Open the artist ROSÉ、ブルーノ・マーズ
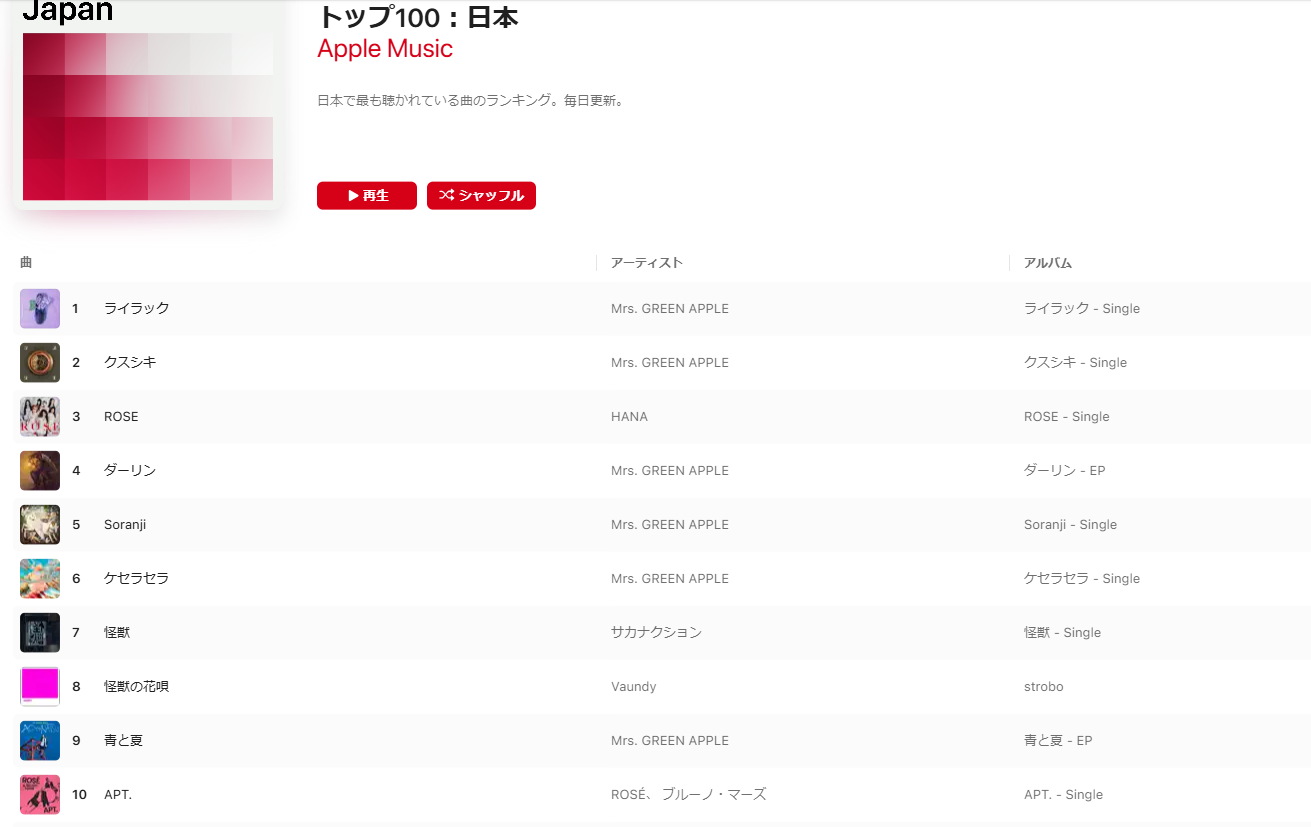Viewport: 1311px width, 827px height. pyautogui.click(x=689, y=795)
